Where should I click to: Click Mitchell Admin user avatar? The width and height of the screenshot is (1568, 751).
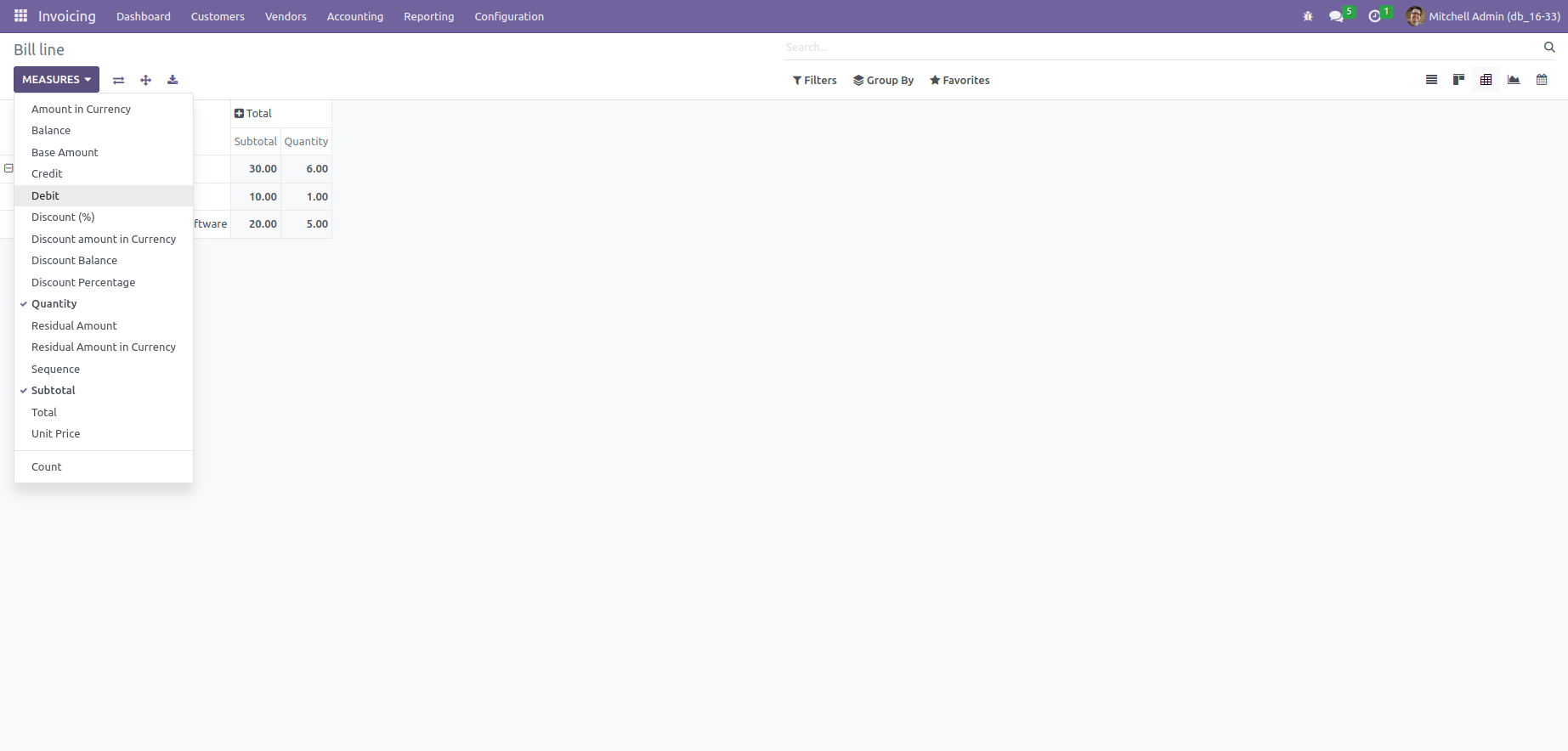coord(1415,16)
